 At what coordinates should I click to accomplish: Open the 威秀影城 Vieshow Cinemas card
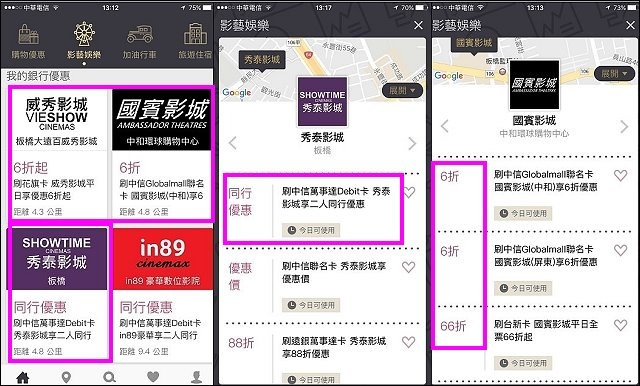[x=58, y=154]
